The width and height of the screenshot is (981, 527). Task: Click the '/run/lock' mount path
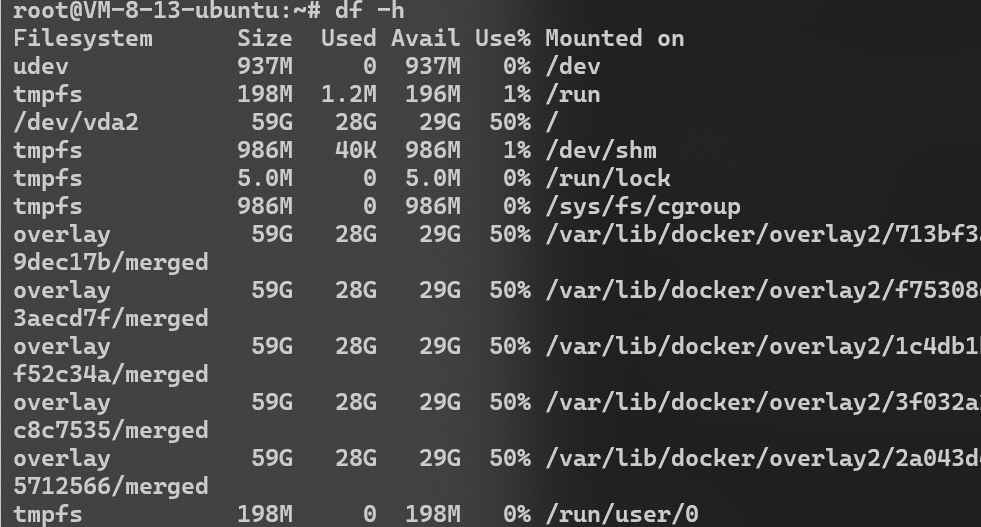pos(607,178)
